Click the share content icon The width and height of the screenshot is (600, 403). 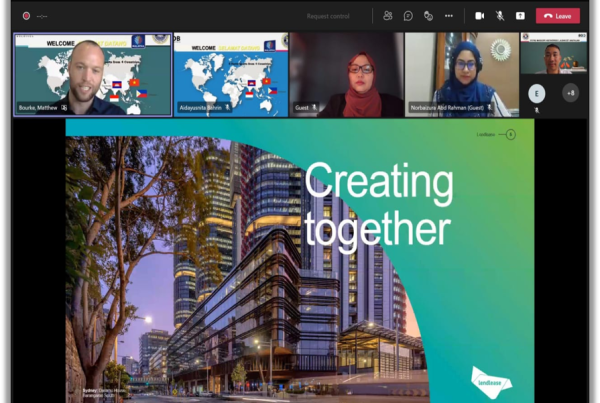(520, 16)
